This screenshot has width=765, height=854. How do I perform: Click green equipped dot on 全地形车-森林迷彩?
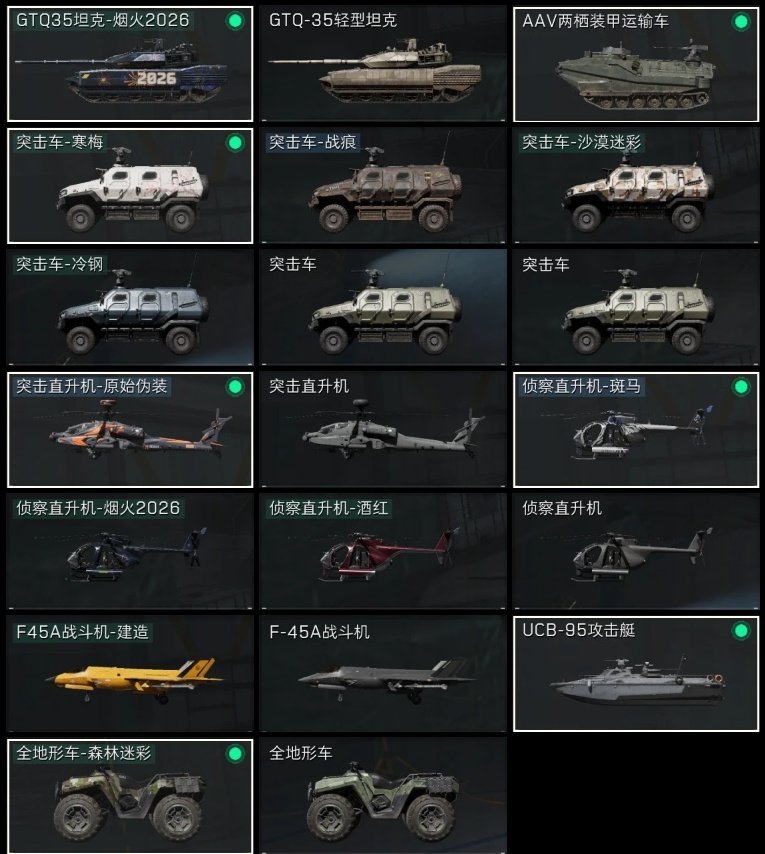tap(235, 754)
